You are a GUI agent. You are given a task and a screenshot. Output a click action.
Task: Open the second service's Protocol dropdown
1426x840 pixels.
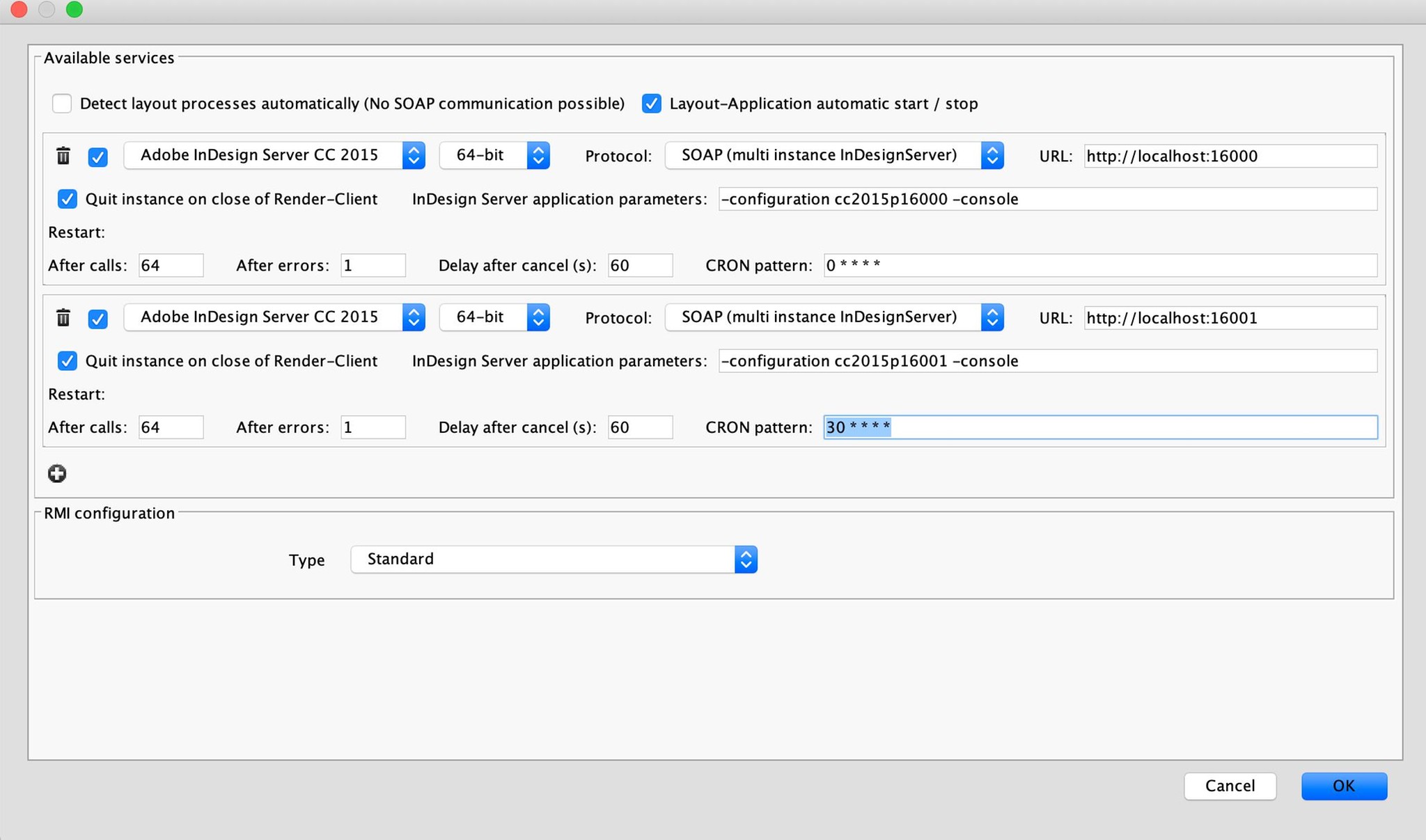(x=833, y=317)
